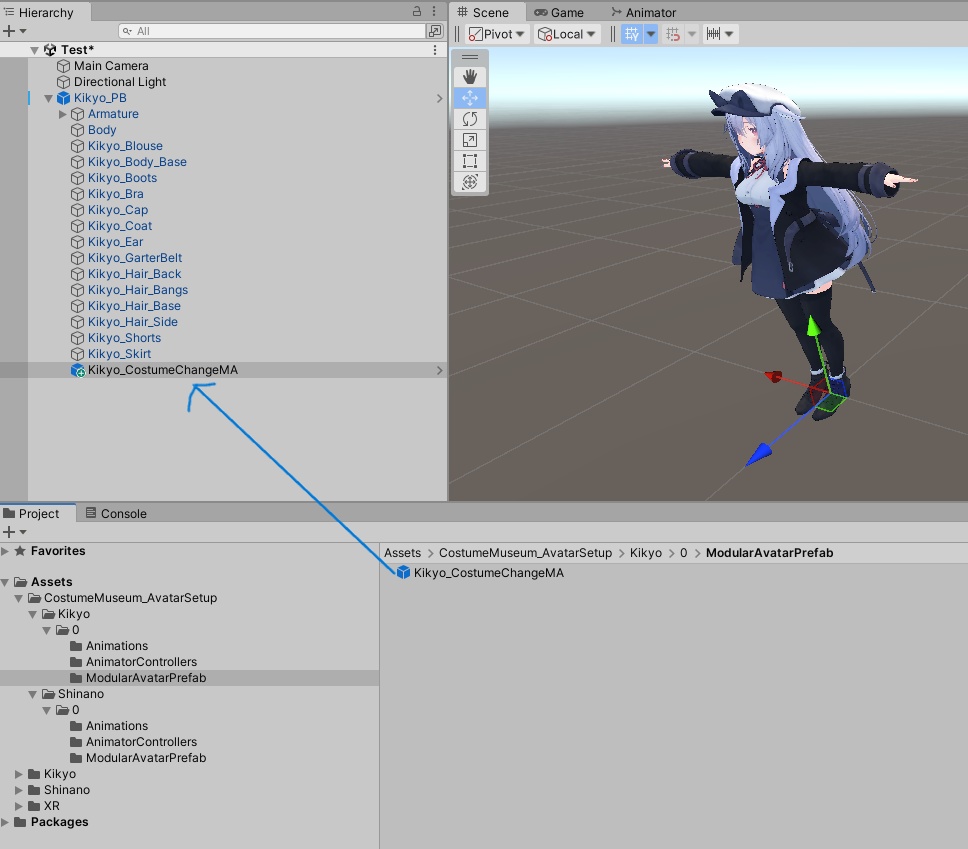Image resolution: width=968 pixels, height=849 pixels.
Task: Expand the Packages section
Action: click(5, 822)
